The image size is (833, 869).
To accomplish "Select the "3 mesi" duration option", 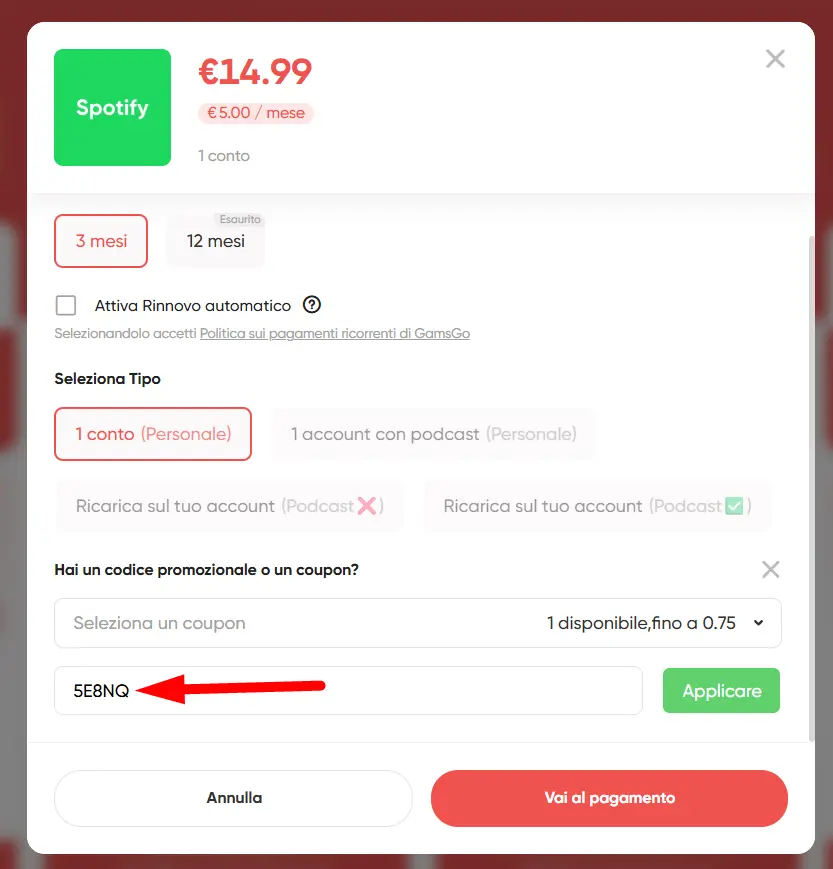I will [x=100, y=241].
